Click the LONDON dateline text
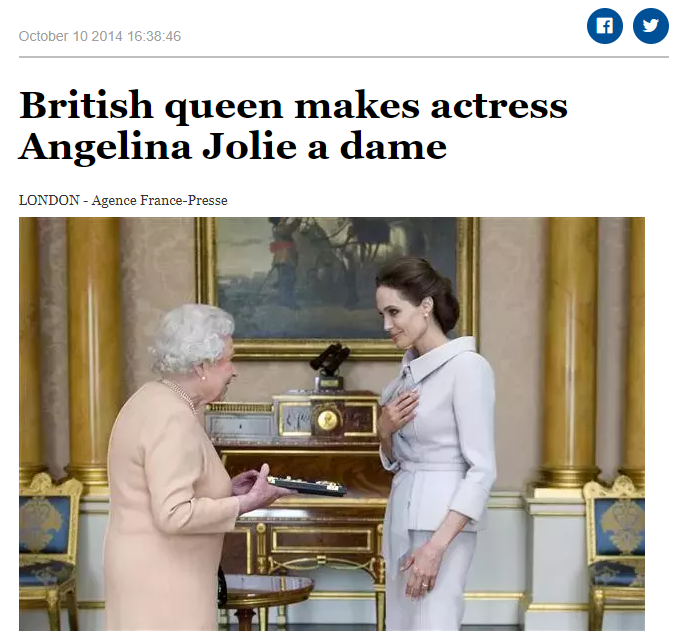 click(x=49, y=200)
